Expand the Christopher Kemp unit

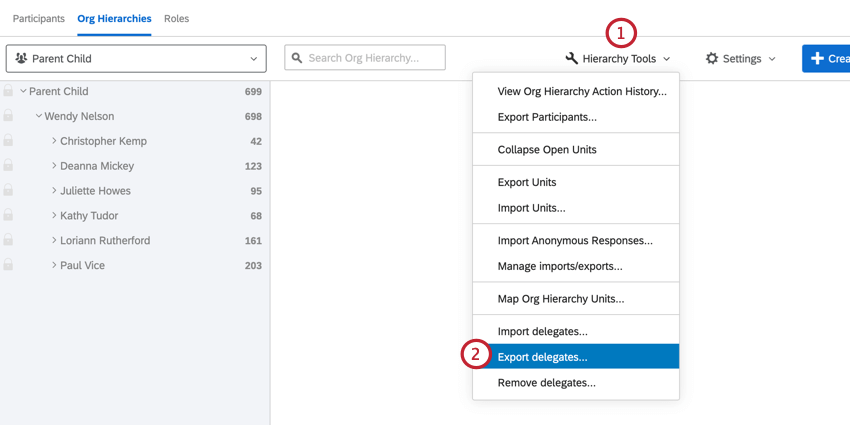pyautogui.click(x=54, y=141)
